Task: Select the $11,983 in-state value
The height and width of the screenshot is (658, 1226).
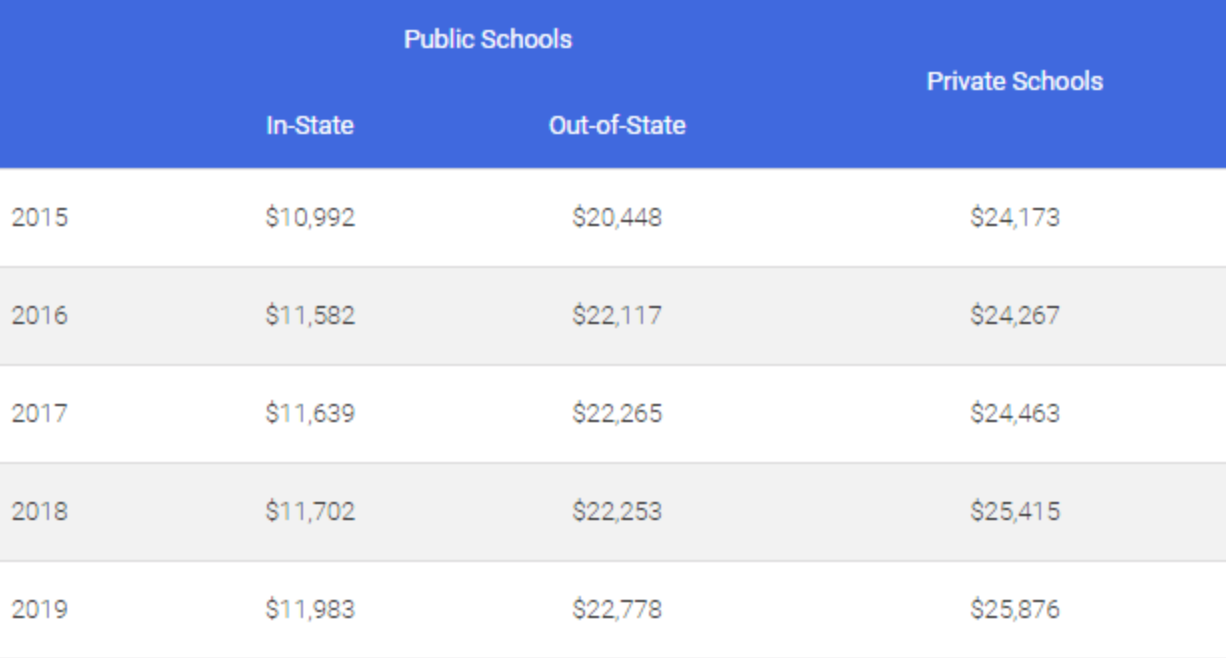Action: (x=310, y=609)
